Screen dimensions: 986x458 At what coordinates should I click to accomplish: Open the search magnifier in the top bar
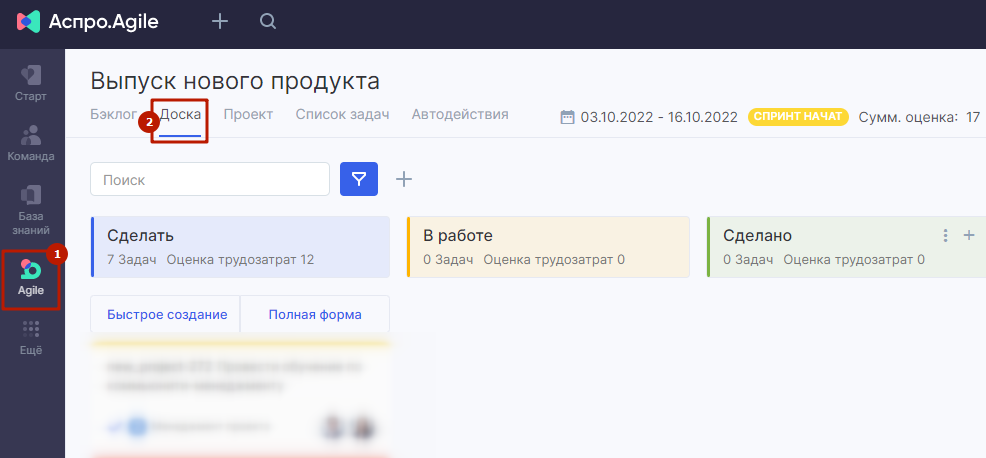point(268,22)
